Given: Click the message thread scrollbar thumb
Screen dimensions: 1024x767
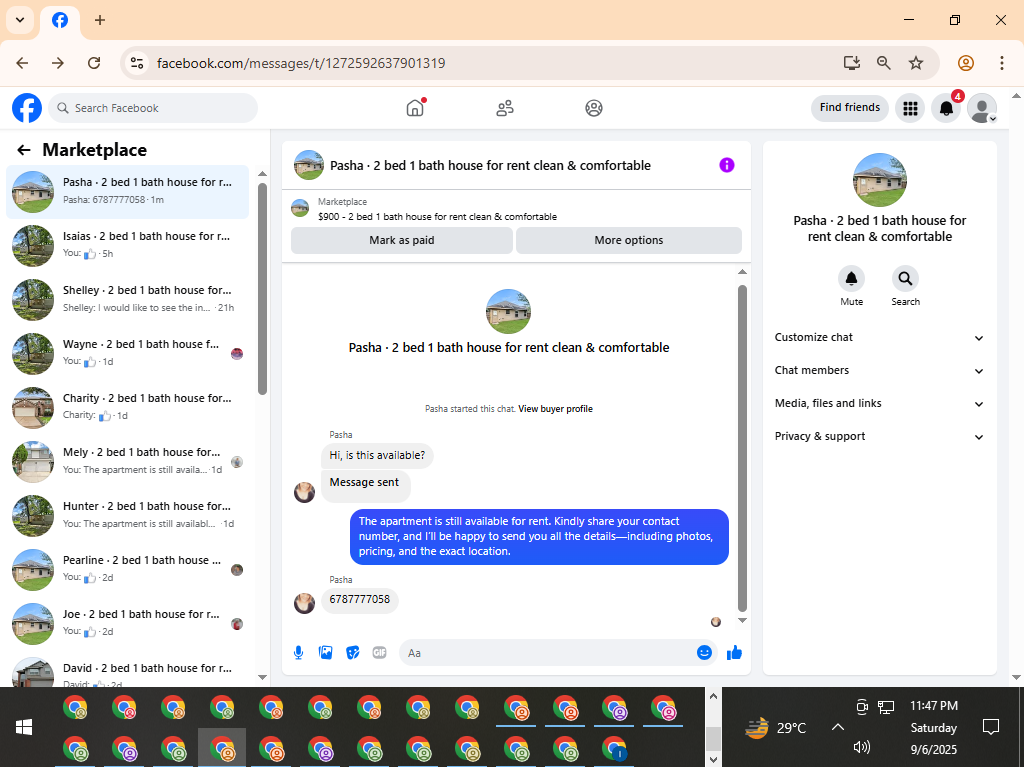Looking at the screenshot, I should click(x=742, y=448).
